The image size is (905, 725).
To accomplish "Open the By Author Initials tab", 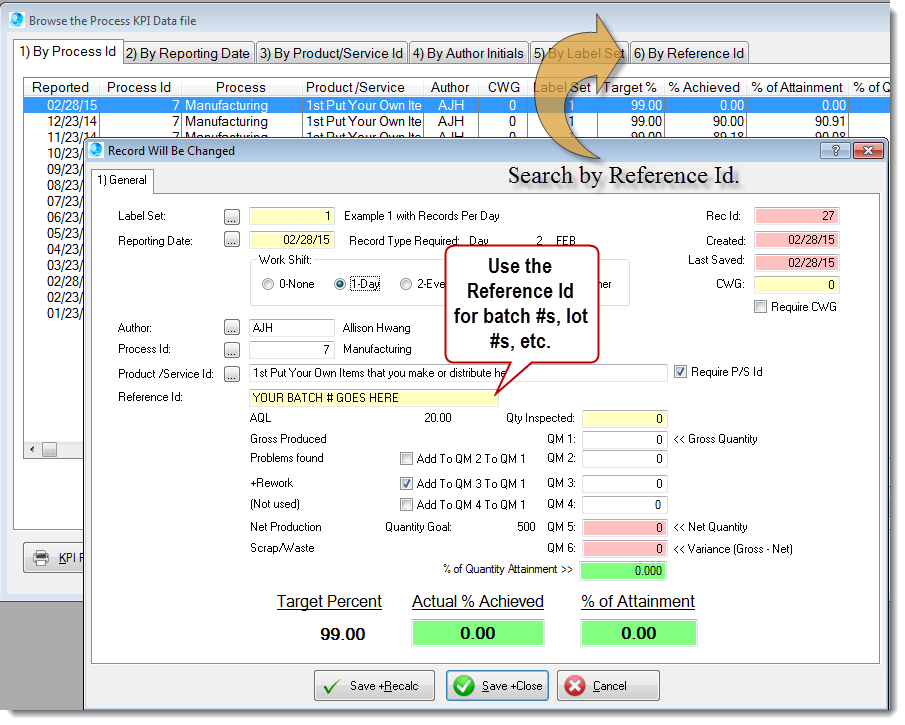I will [468, 54].
